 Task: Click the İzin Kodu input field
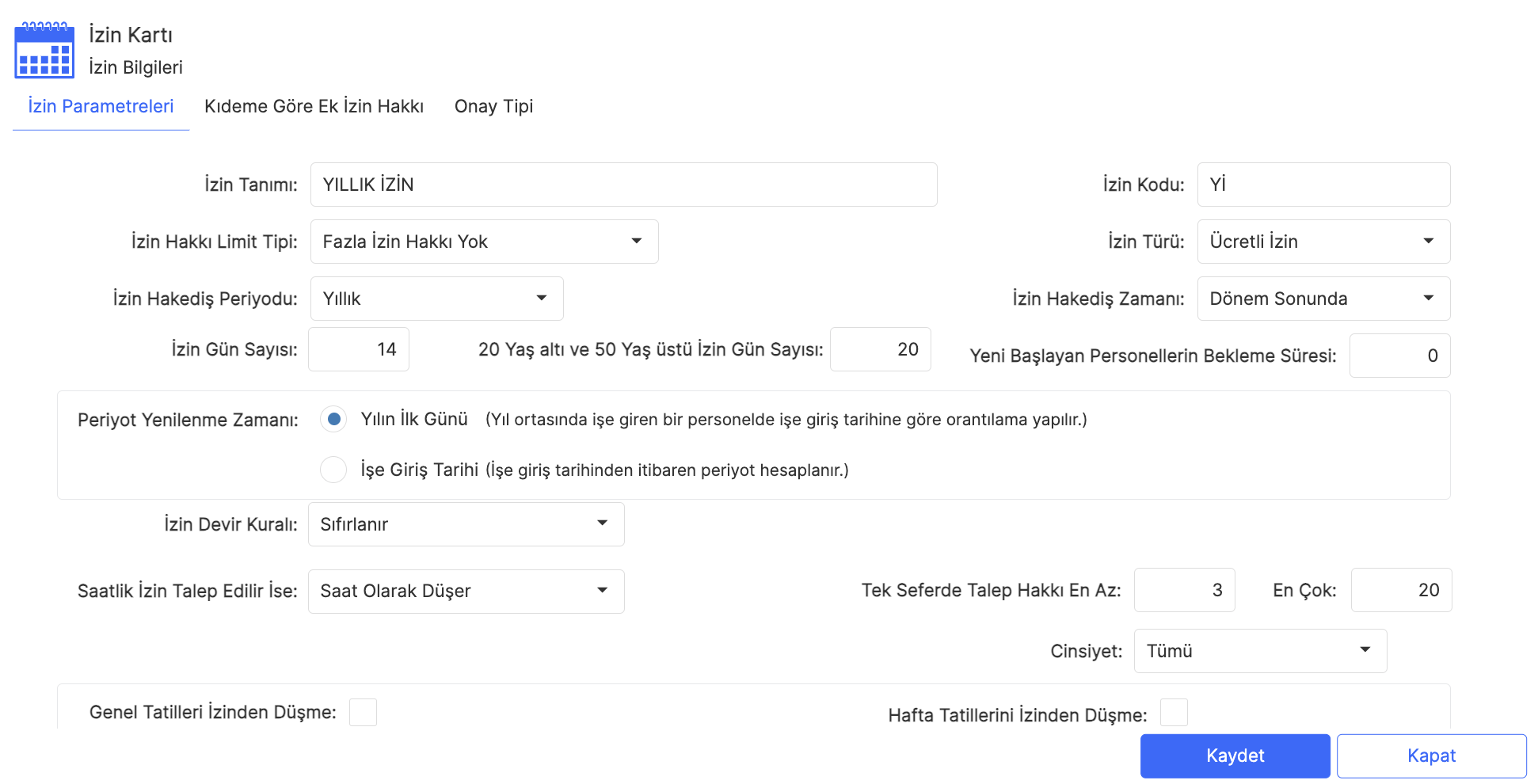(1323, 185)
